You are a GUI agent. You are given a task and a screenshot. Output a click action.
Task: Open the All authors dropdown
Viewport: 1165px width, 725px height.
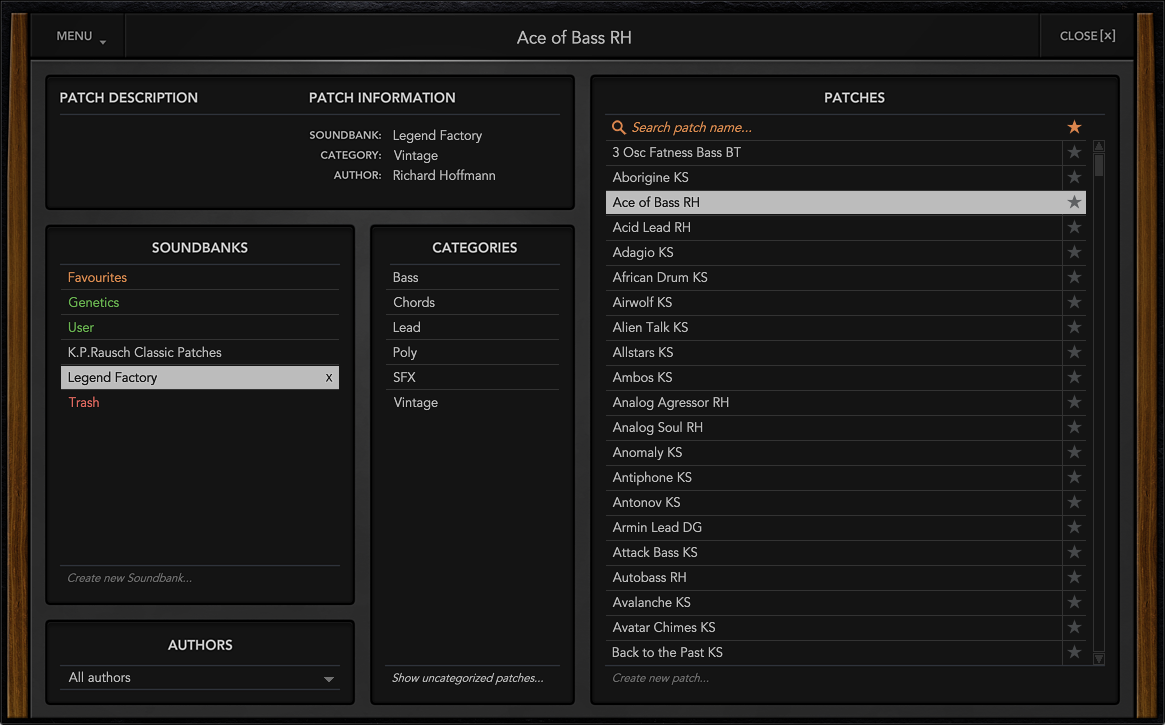point(200,678)
